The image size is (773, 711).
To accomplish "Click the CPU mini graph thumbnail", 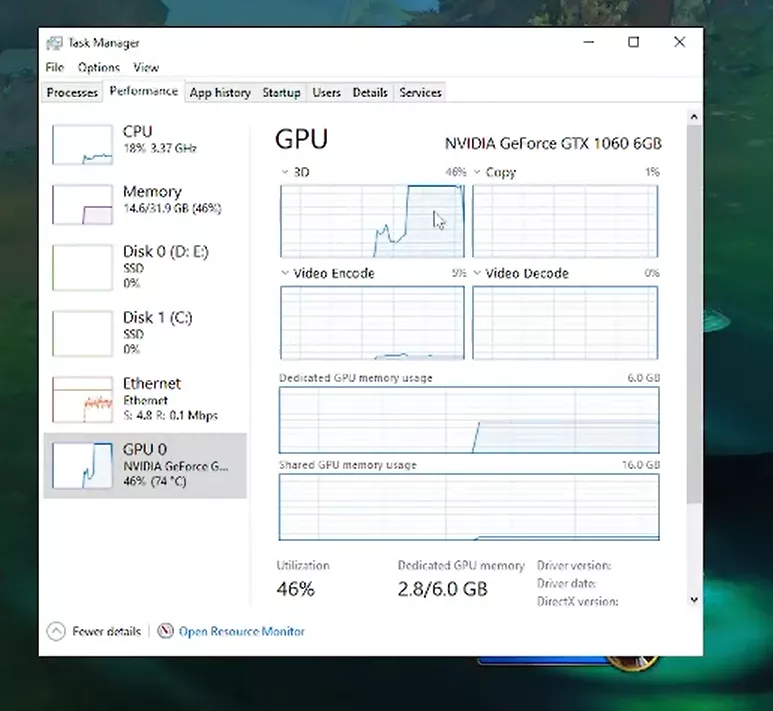I will [x=83, y=144].
